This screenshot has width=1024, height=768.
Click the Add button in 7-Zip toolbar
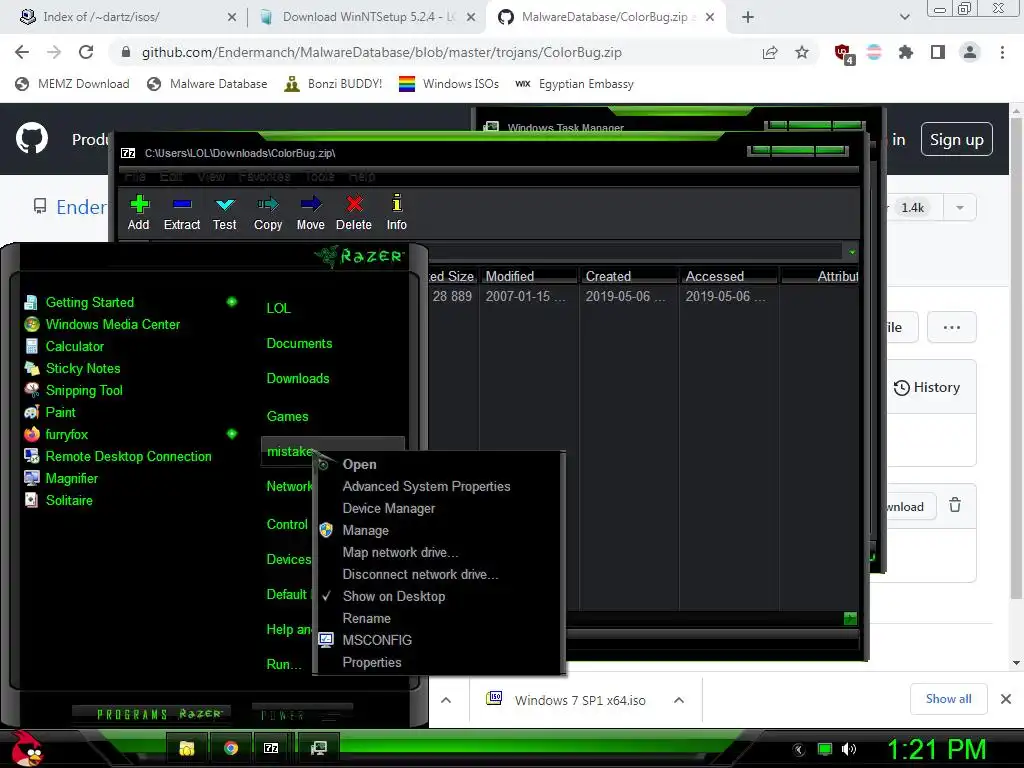pyautogui.click(x=138, y=212)
